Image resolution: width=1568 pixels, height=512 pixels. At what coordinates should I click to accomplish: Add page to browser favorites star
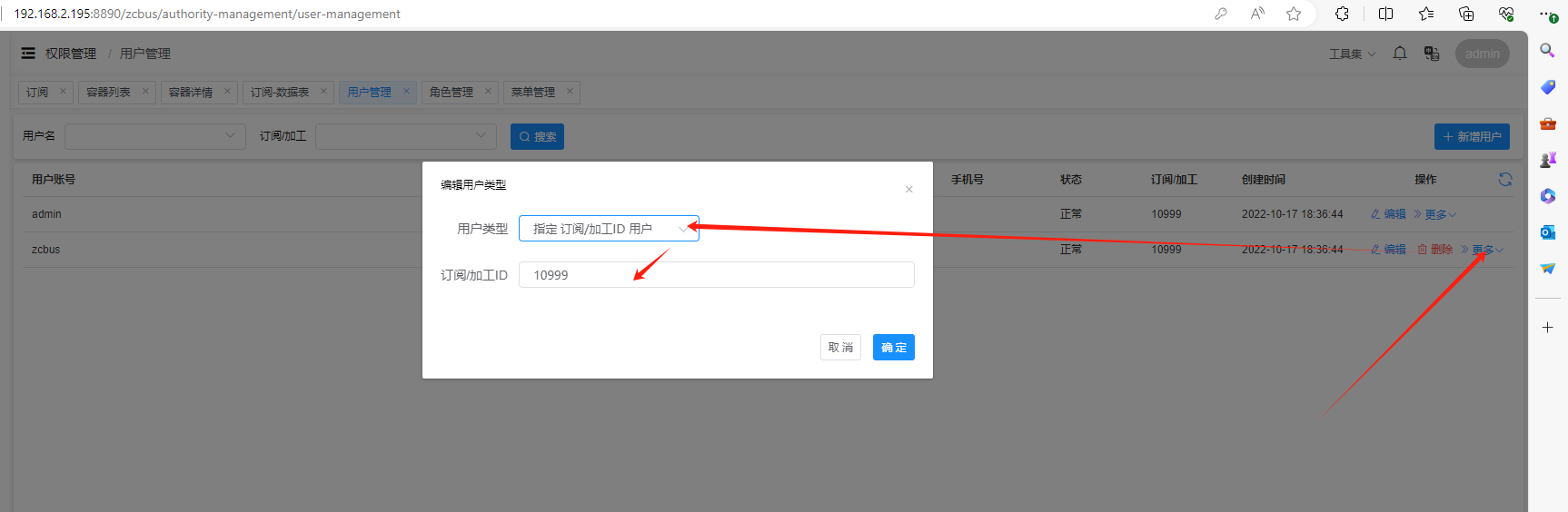pos(1294,14)
